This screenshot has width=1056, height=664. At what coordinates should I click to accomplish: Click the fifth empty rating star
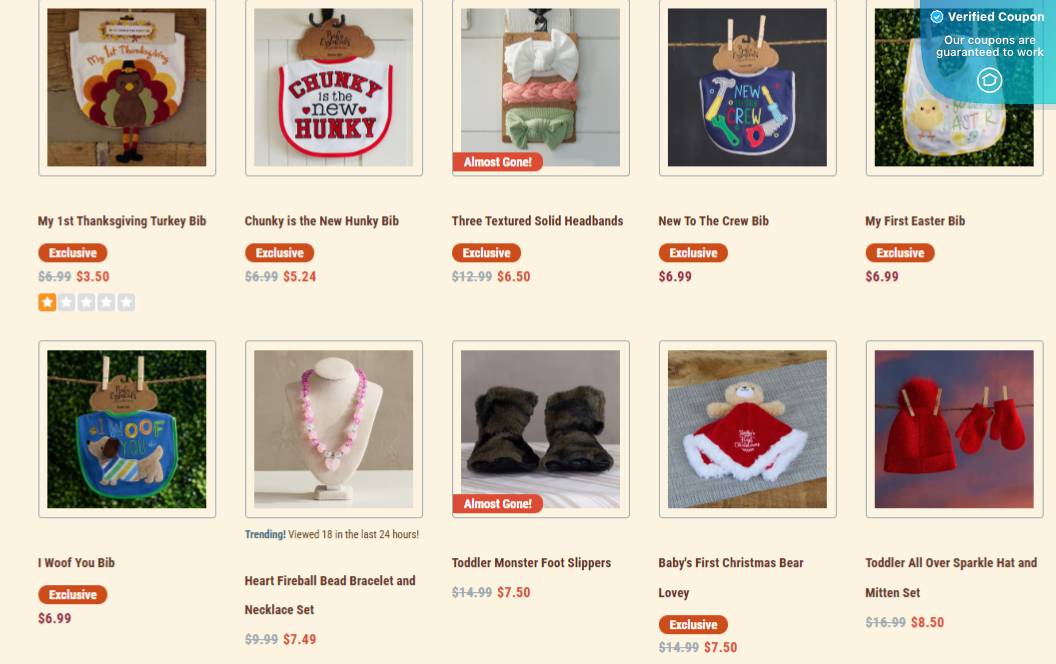[x=126, y=302]
